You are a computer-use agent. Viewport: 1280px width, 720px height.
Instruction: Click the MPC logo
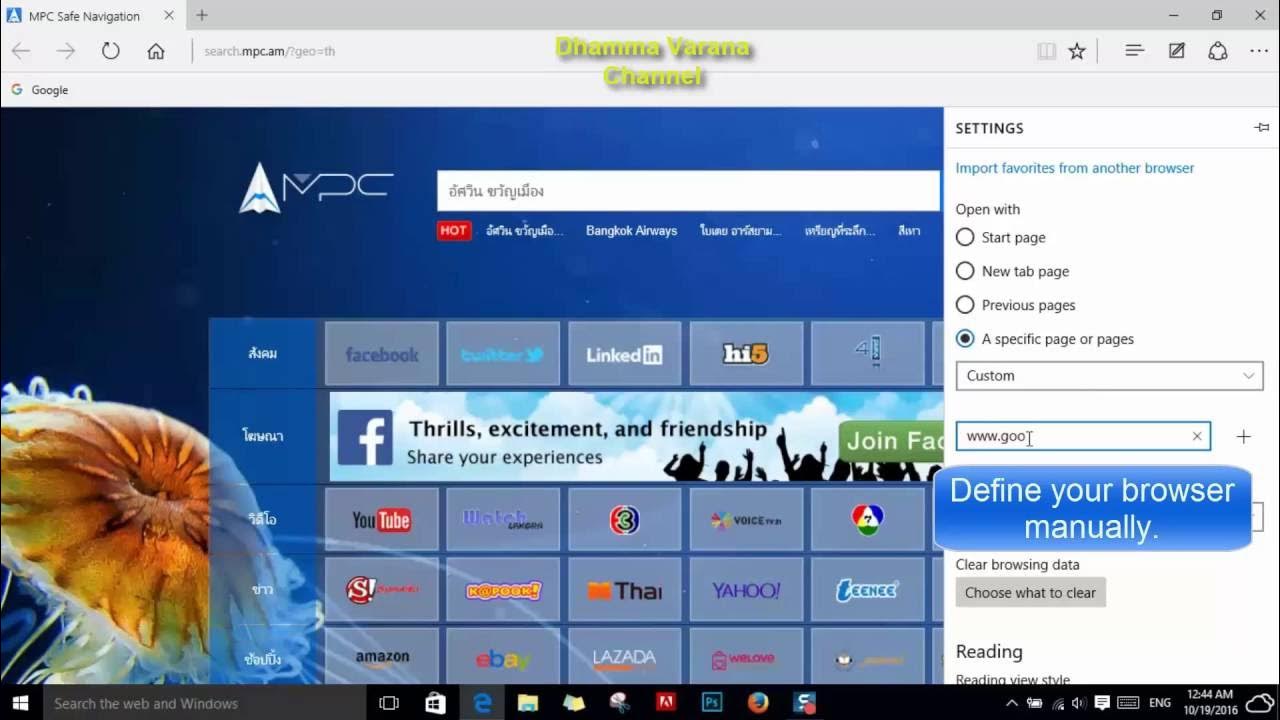click(316, 187)
